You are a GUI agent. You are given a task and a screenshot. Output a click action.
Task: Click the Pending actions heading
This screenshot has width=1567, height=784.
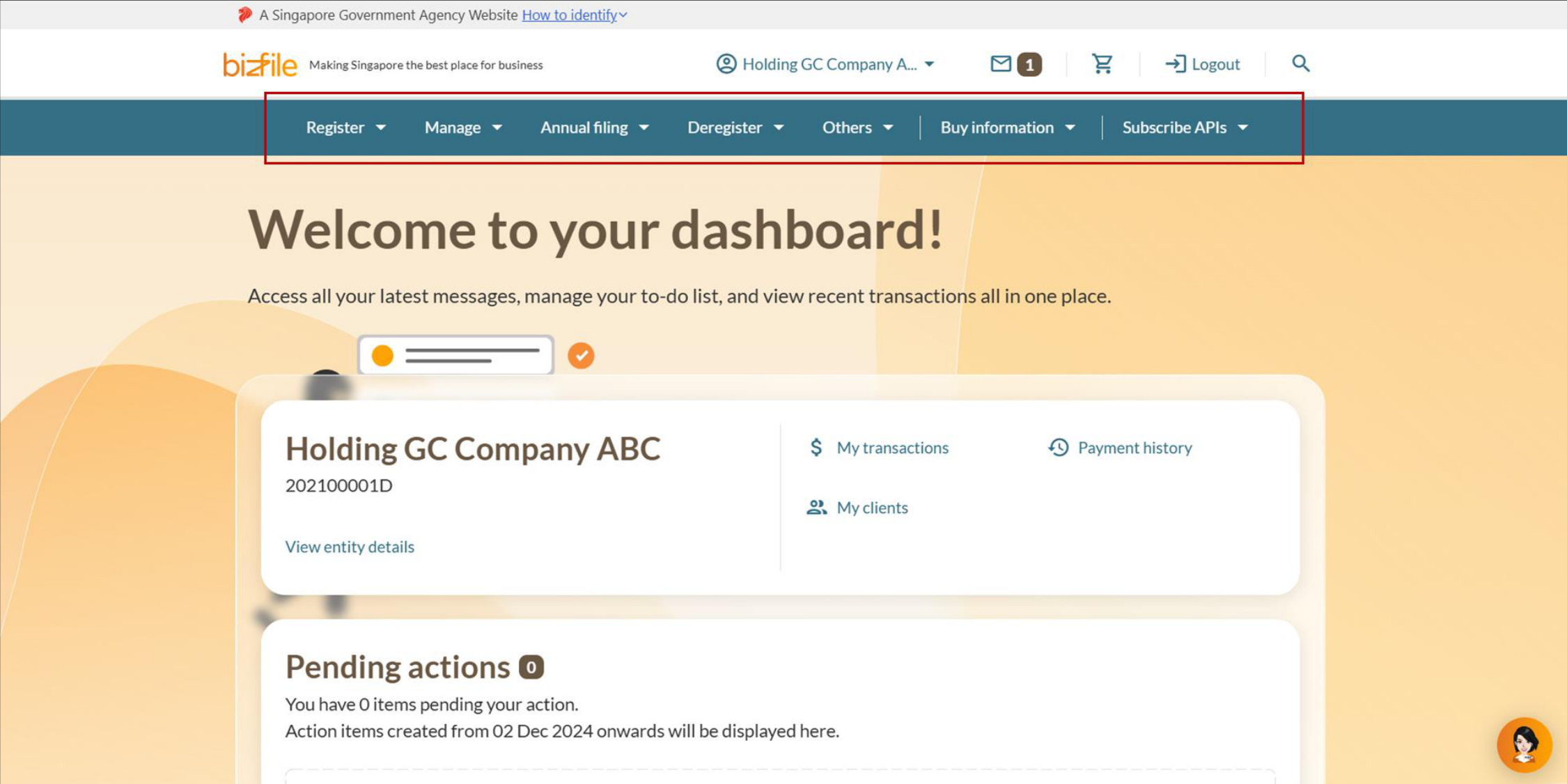[398, 666]
